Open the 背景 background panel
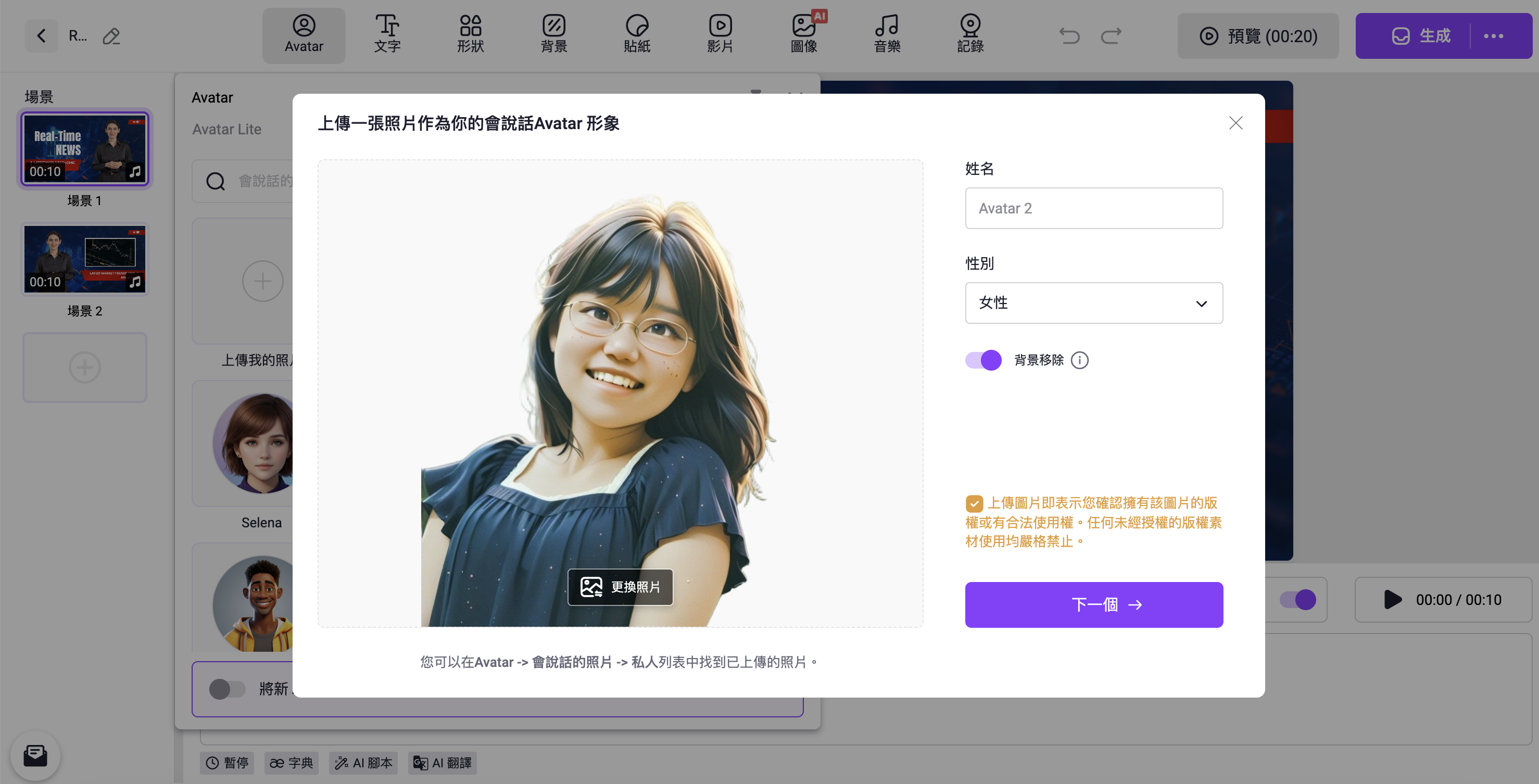The height and width of the screenshot is (784, 1539). (554, 35)
